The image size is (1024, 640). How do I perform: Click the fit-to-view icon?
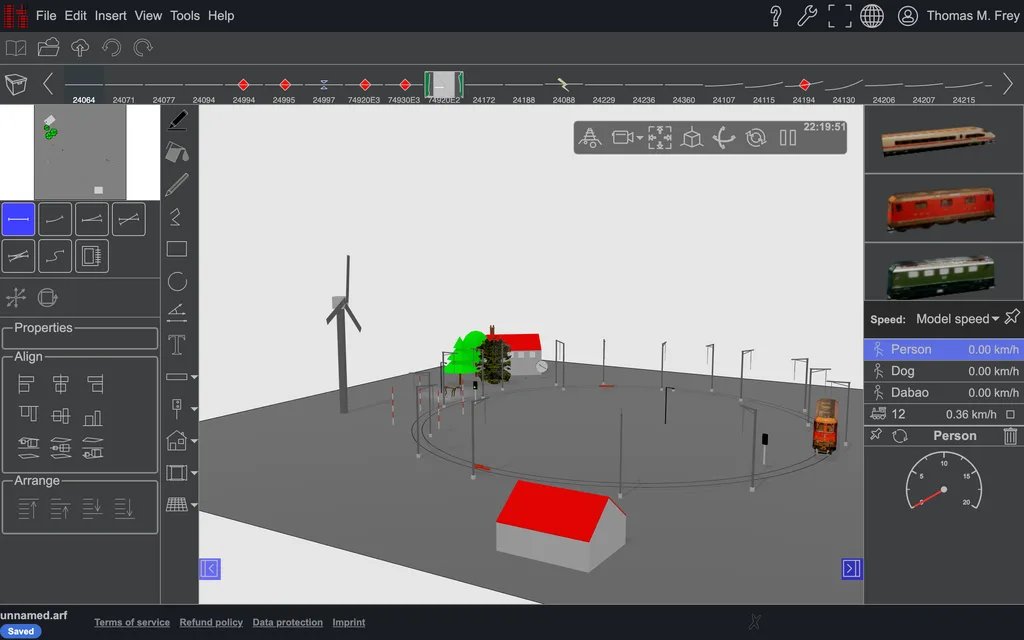(x=660, y=138)
